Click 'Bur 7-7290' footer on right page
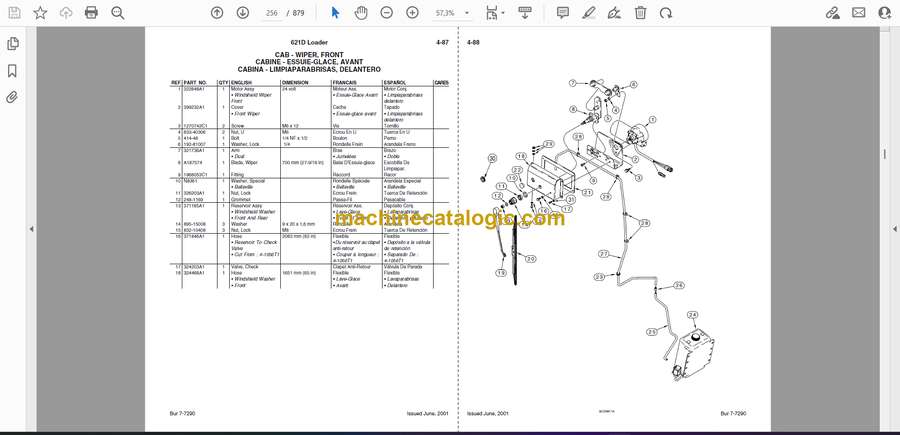 point(734,413)
